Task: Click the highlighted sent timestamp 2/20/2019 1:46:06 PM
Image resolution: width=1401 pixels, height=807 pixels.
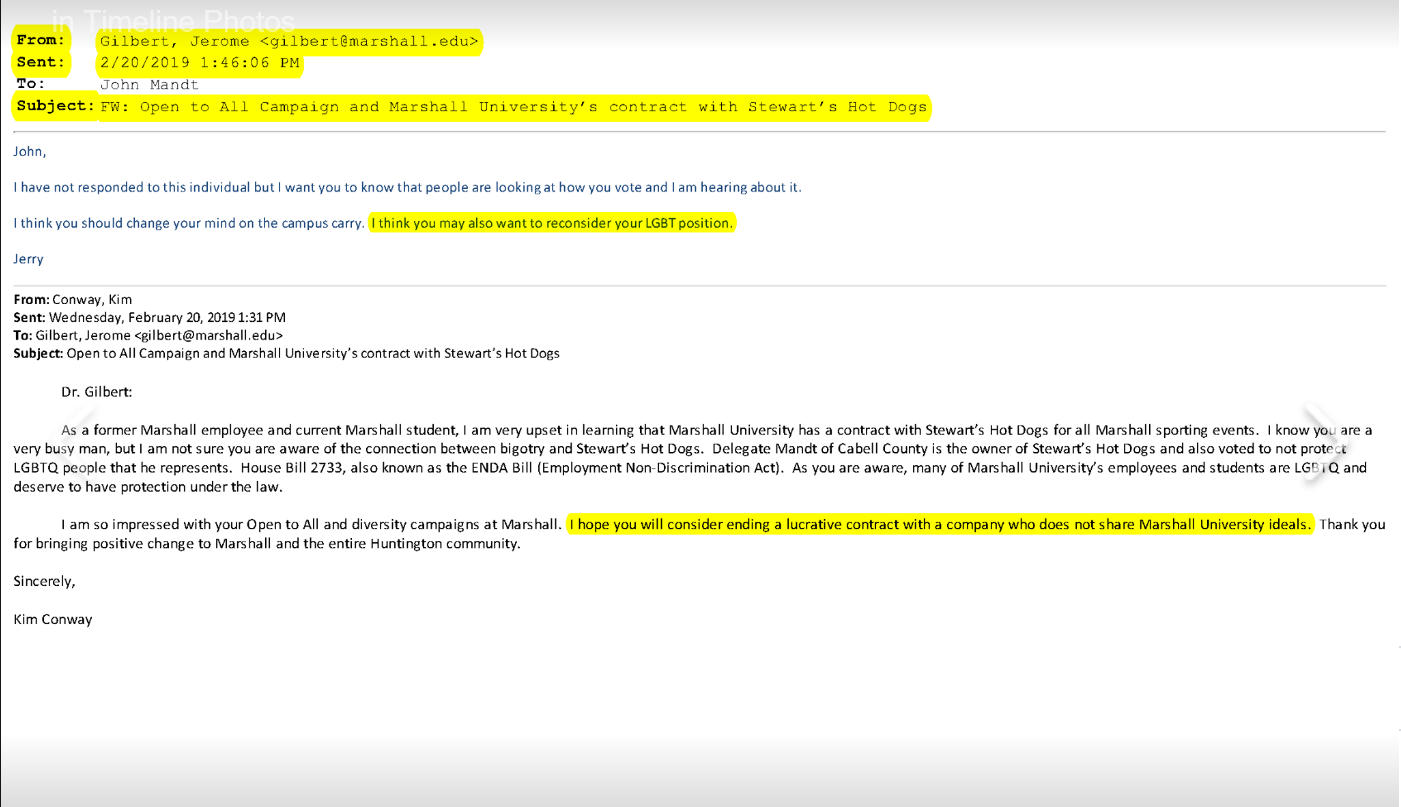Action: pyautogui.click(x=199, y=63)
